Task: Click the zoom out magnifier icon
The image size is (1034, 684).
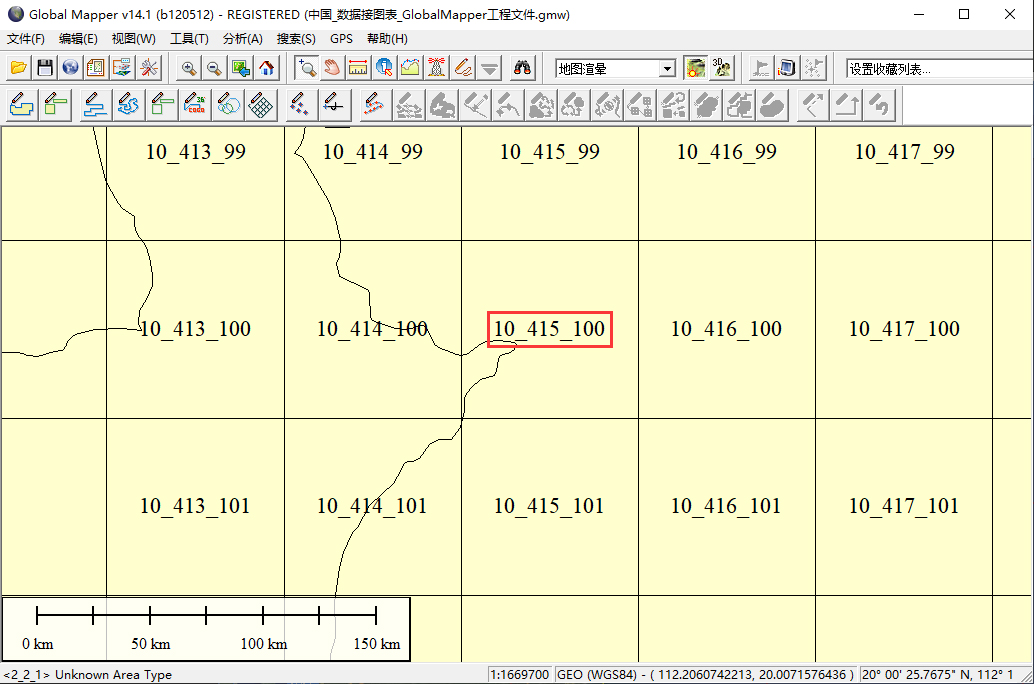Action: pyautogui.click(x=214, y=68)
